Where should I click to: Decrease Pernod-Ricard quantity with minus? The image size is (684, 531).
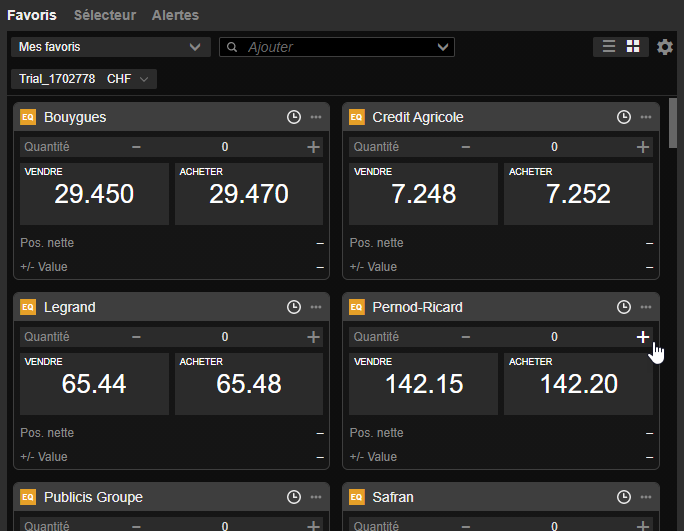tap(466, 337)
